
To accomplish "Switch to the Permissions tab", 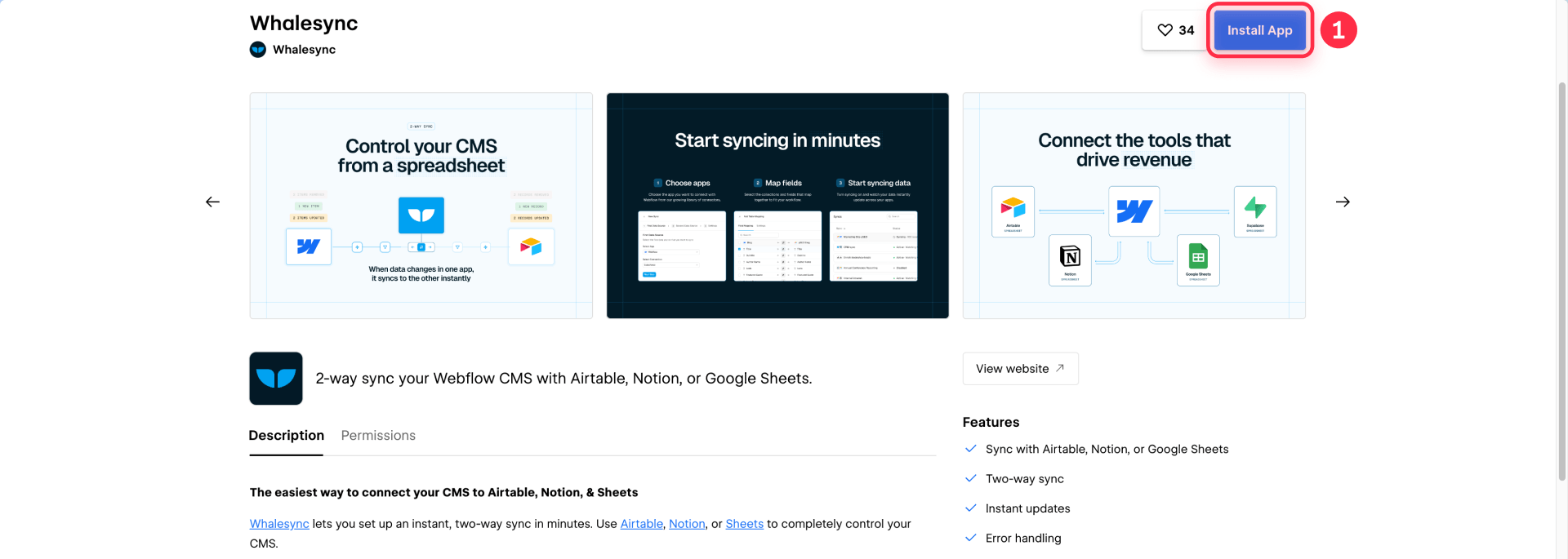I will point(378,436).
